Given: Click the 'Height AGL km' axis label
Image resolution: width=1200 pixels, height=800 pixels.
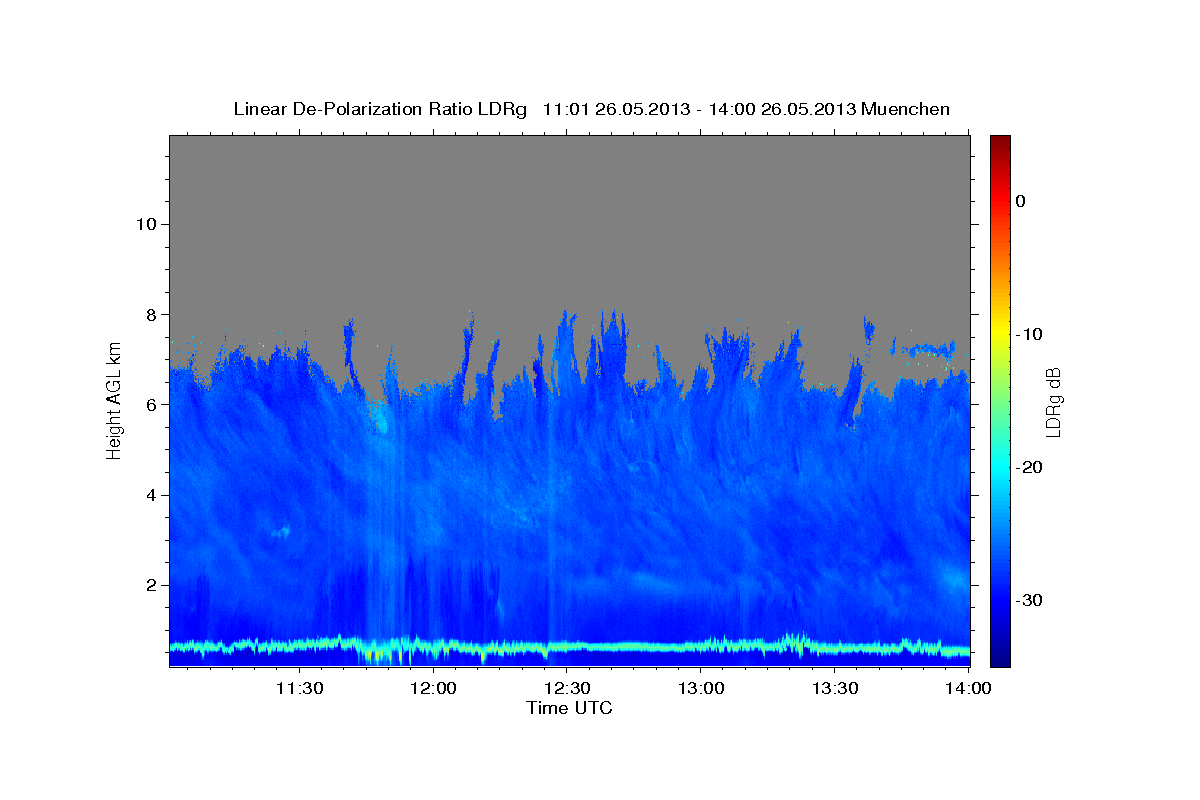Looking at the screenshot, I should click(x=114, y=400).
